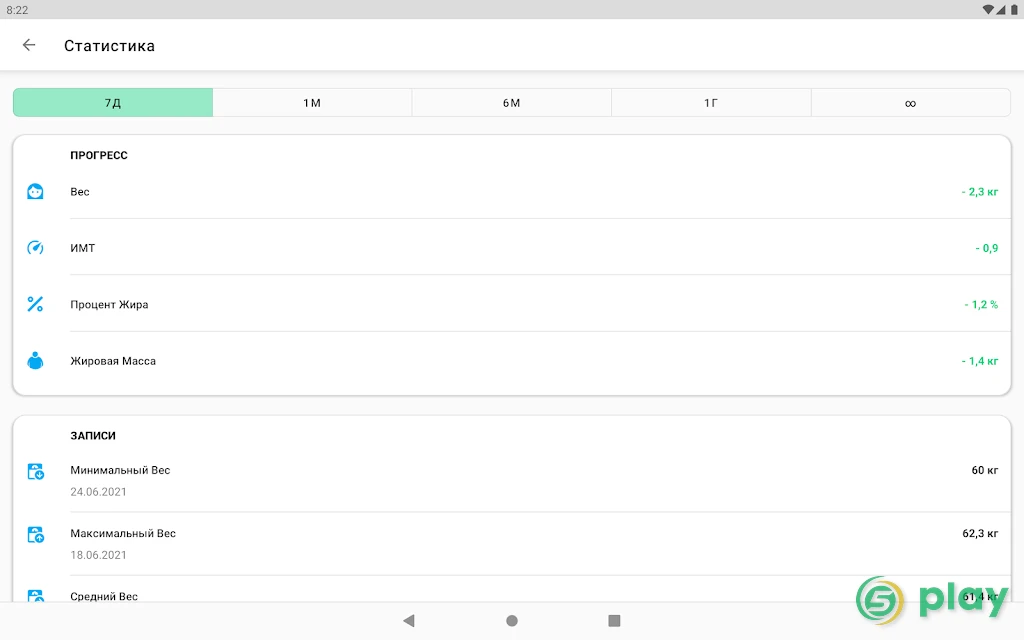Click the BMI change value - 0,9
1024x640 pixels.
tap(987, 248)
